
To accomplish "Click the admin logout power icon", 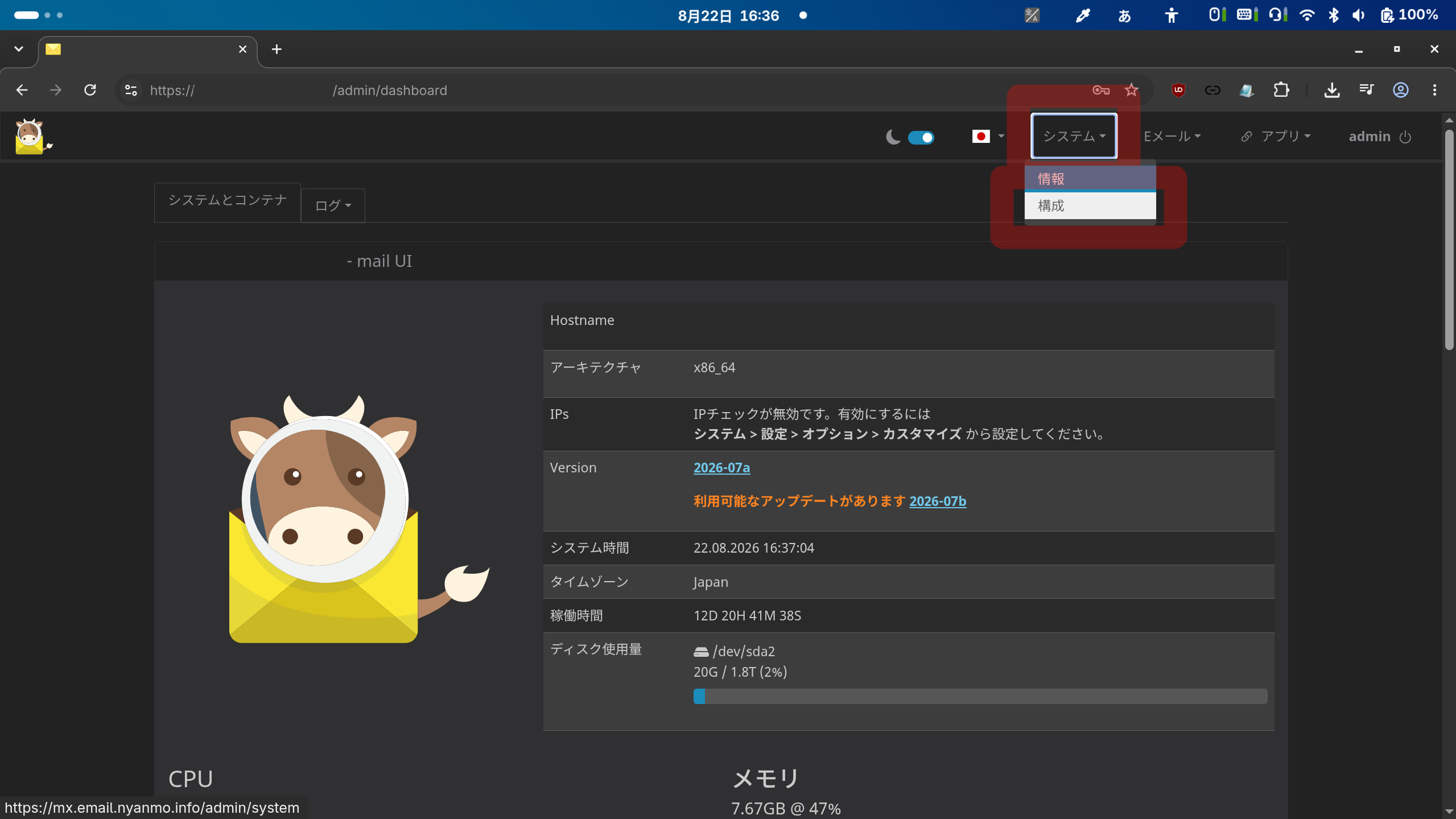I will [x=1405, y=137].
